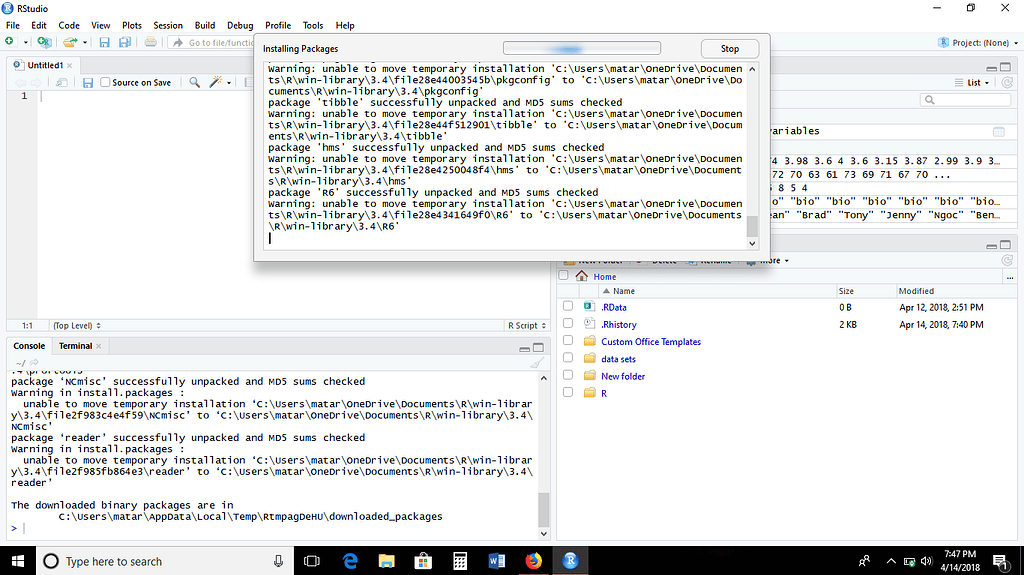1024x575 pixels.
Task: Open the Tools menu
Action: tap(313, 25)
